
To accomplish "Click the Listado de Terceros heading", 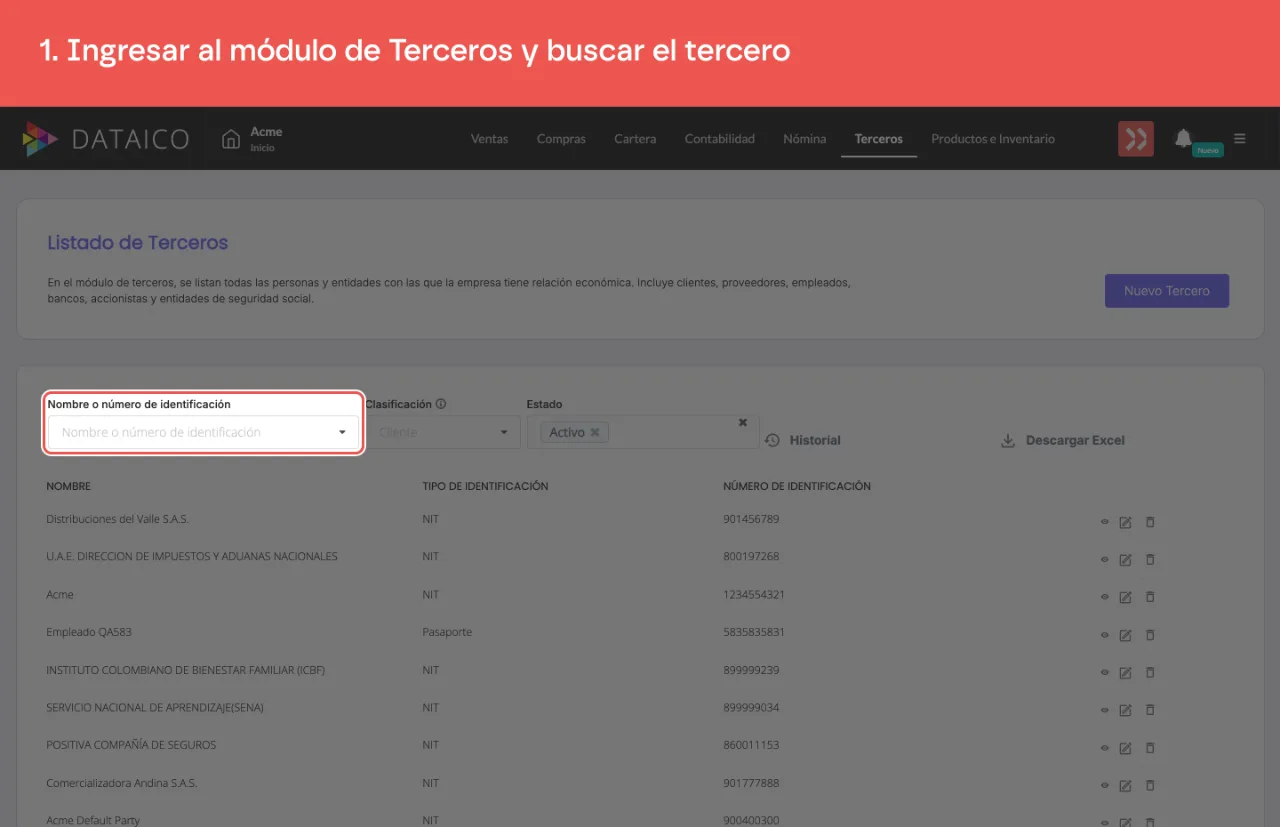I will pos(138,243).
